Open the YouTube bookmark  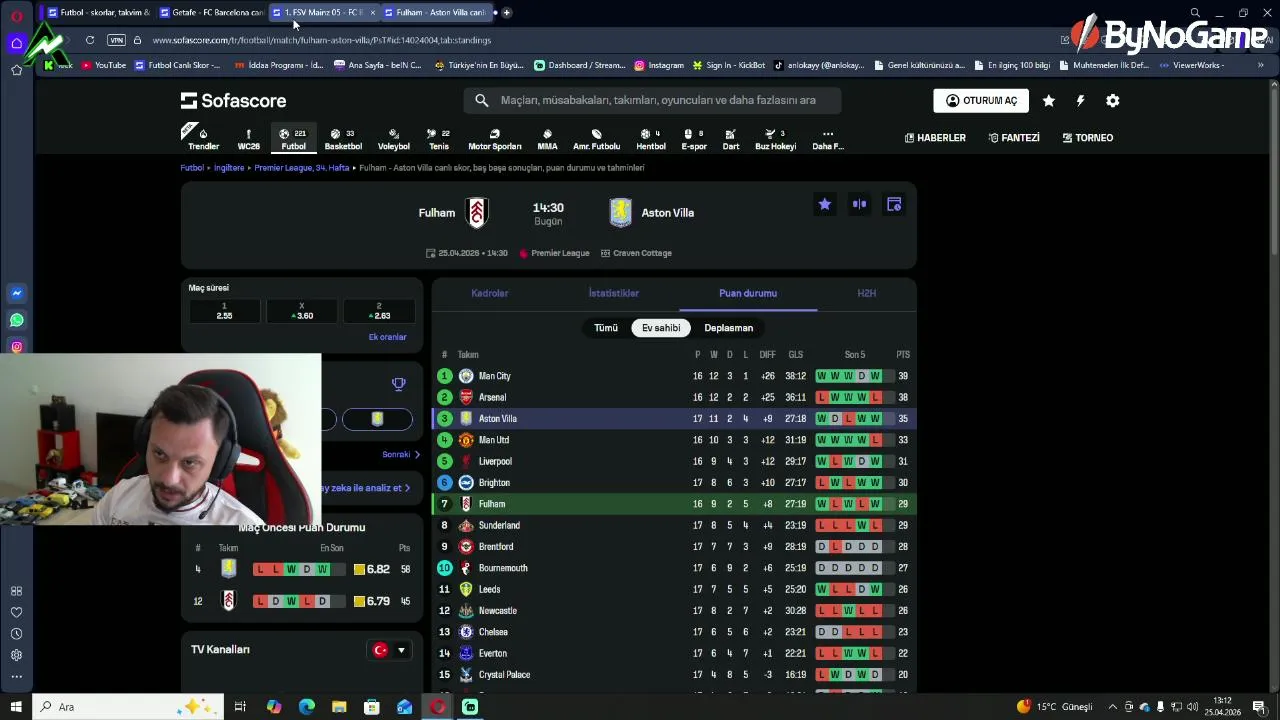tap(104, 65)
